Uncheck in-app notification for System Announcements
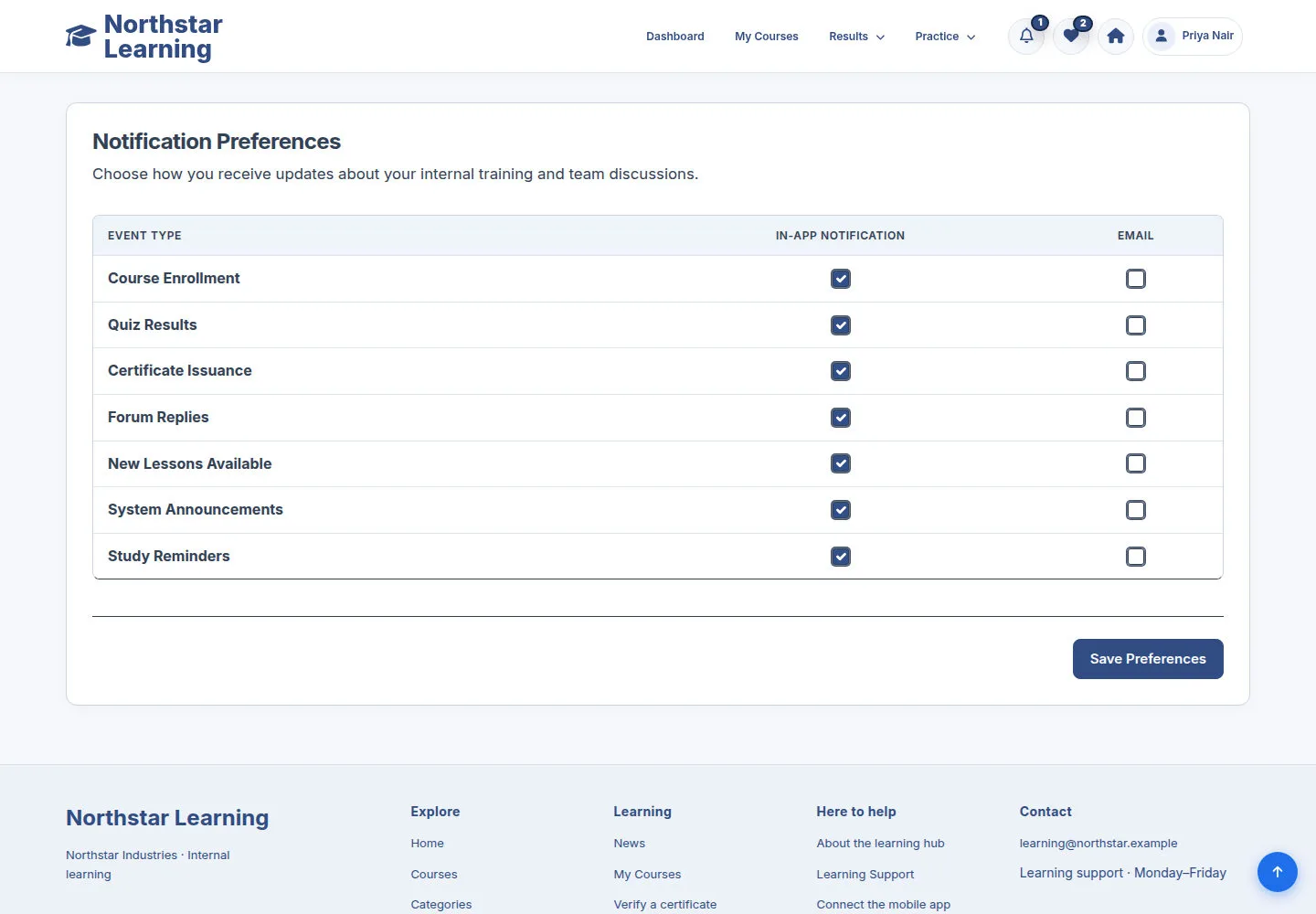 (841, 510)
